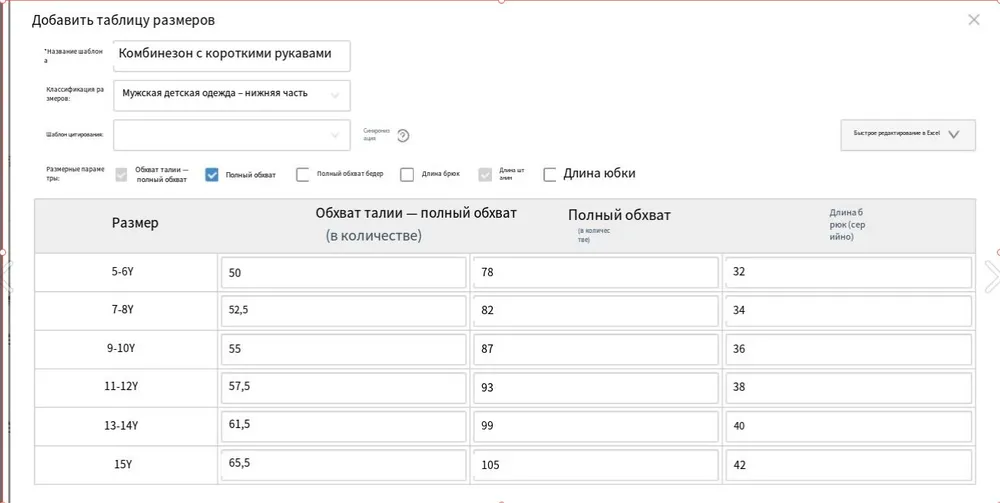This screenshot has width=1000, height=503.
Task: Select the 15Y size row label
Action: (x=122, y=464)
